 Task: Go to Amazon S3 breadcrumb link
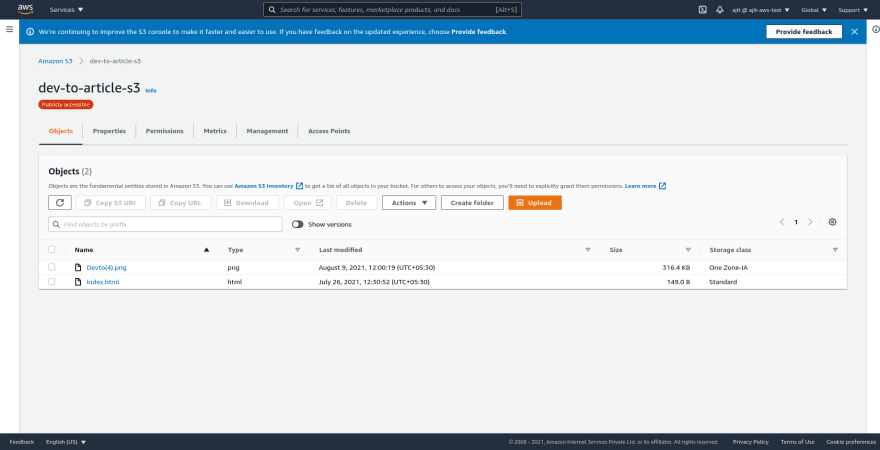tap(55, 61)
